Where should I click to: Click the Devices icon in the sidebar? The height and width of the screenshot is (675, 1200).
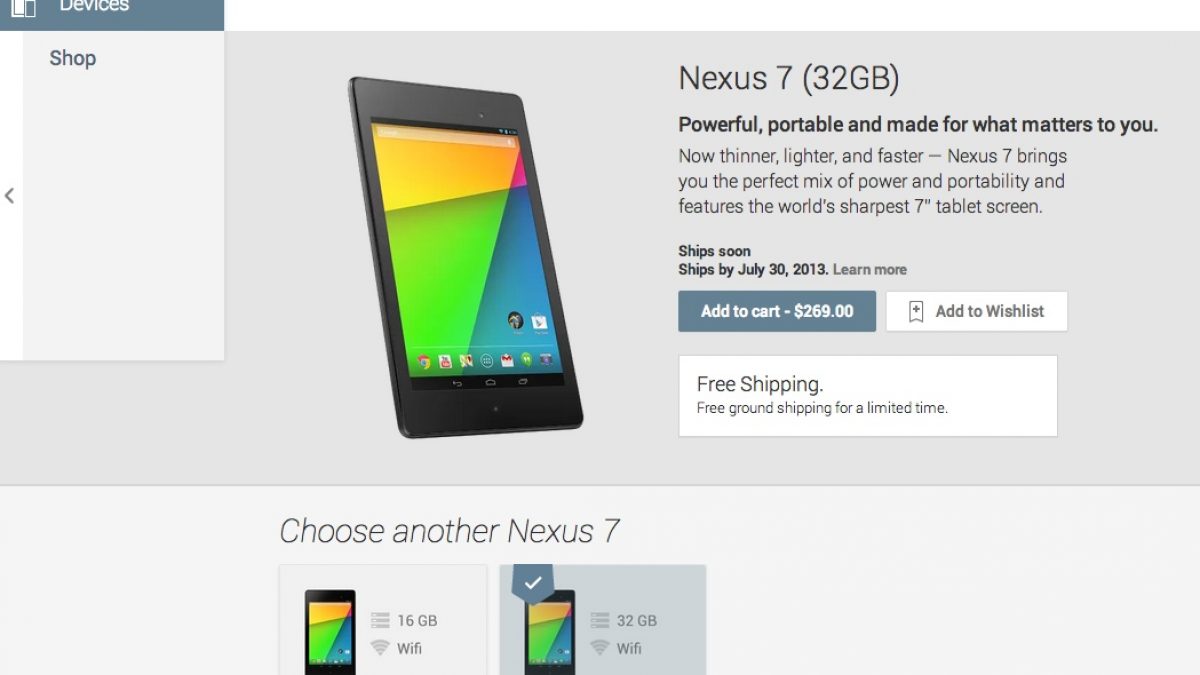[24, 8]
